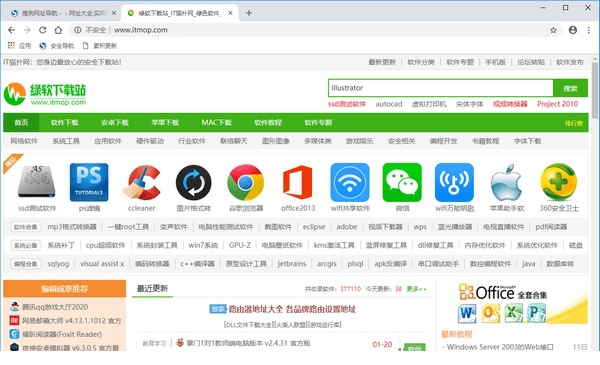Switch to the 搜狗网址导航 browser tab
Image resolution: width=600 pixels, height=365 pixels.
point(63,13)
